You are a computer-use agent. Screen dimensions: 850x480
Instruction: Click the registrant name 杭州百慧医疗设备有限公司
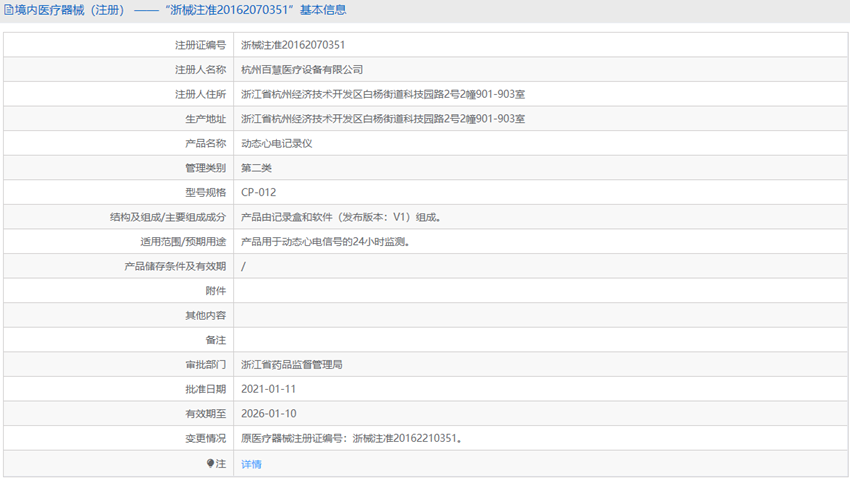tap(302, 69)
